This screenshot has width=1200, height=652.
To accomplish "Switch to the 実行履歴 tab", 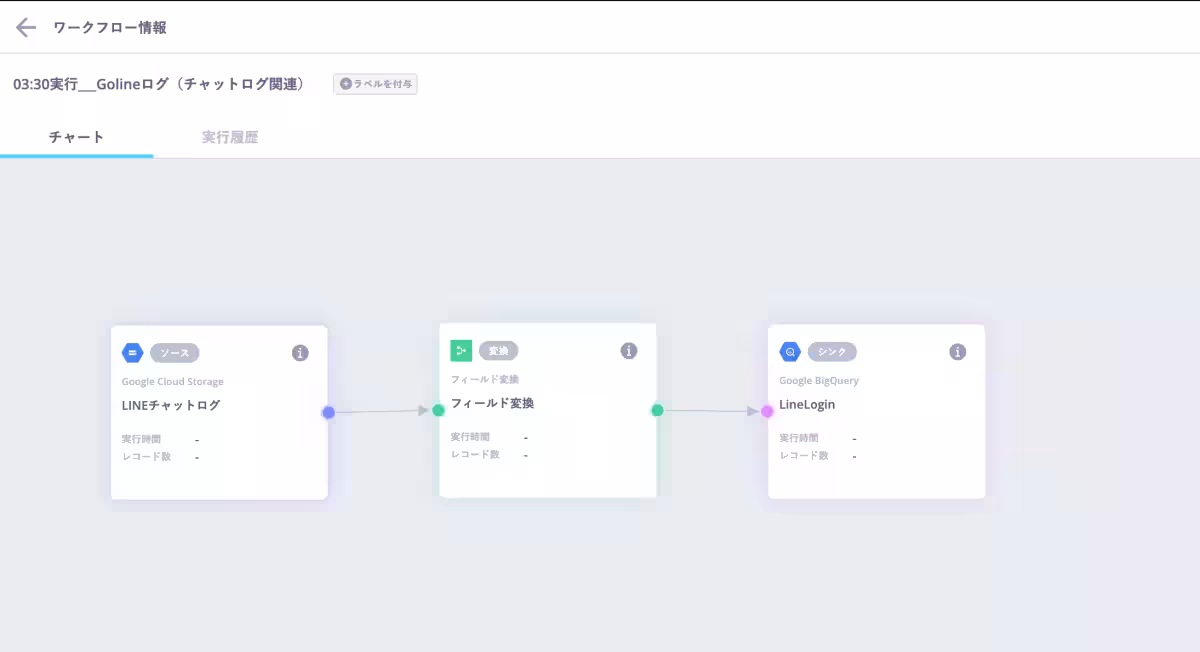I will click(x=230, y=137).
